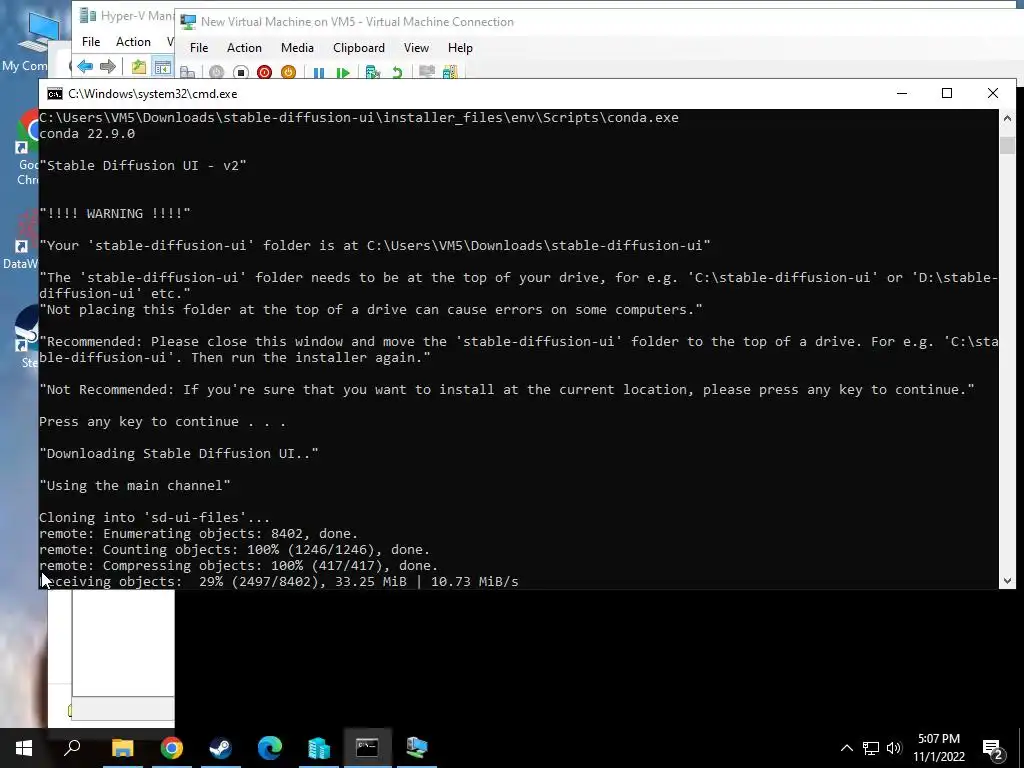Revert the VM with the green arrow icon
This screenshot has width=1024, height=768.
tap(396, 72)
